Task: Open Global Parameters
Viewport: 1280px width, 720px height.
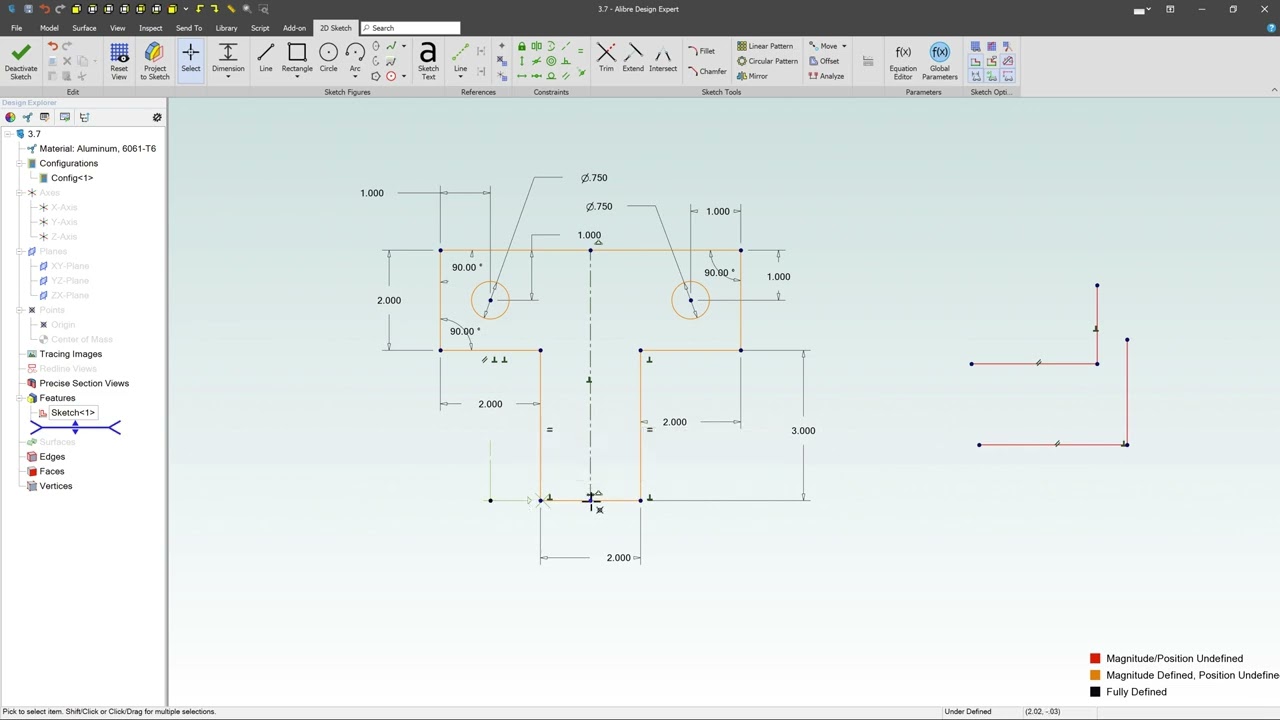Action: click(940, 61)
